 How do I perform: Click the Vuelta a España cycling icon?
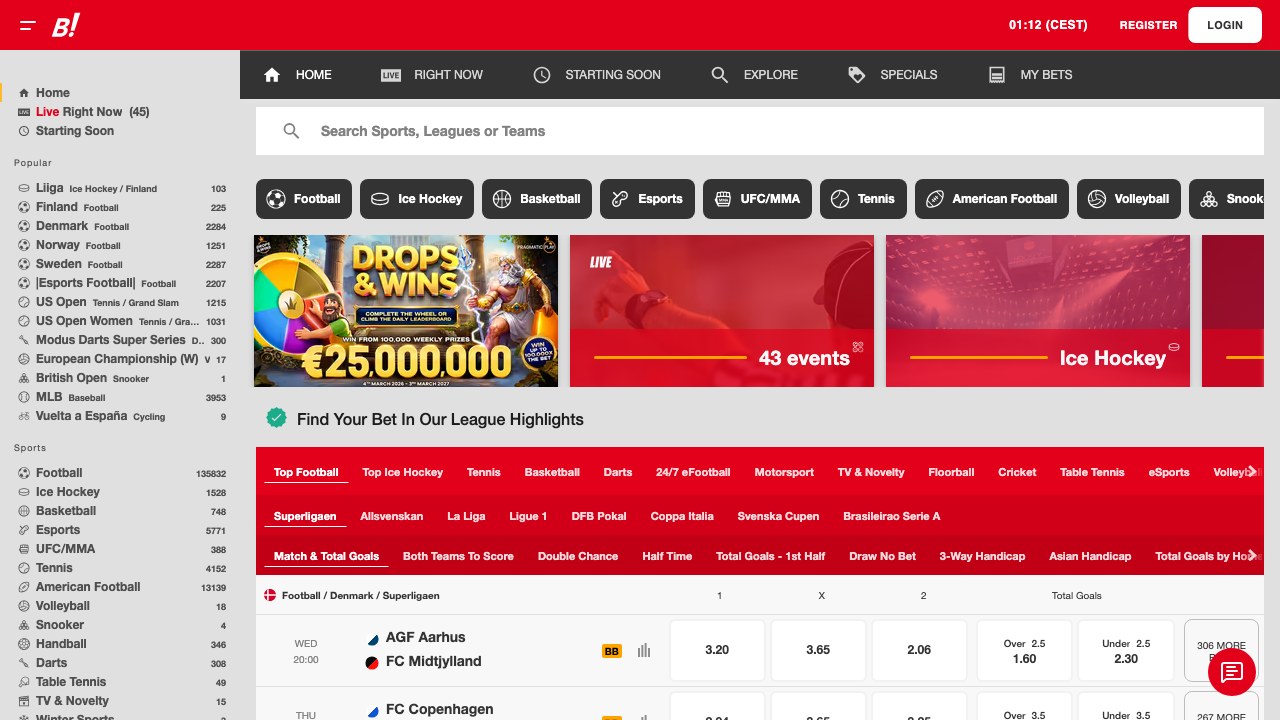click(x=24, y=416)
